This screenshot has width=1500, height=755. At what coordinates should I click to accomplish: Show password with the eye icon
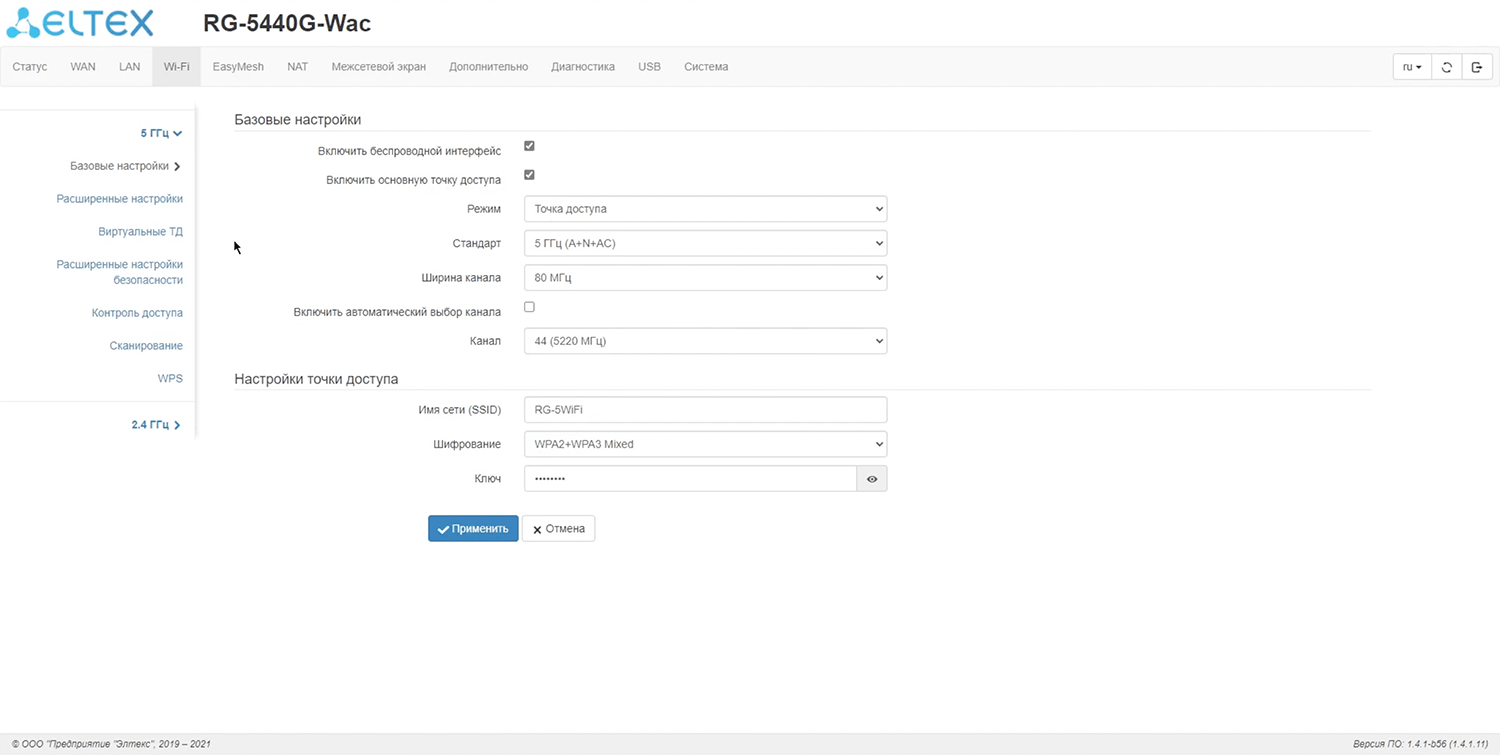pyautogui.click(x=871, y=479)
